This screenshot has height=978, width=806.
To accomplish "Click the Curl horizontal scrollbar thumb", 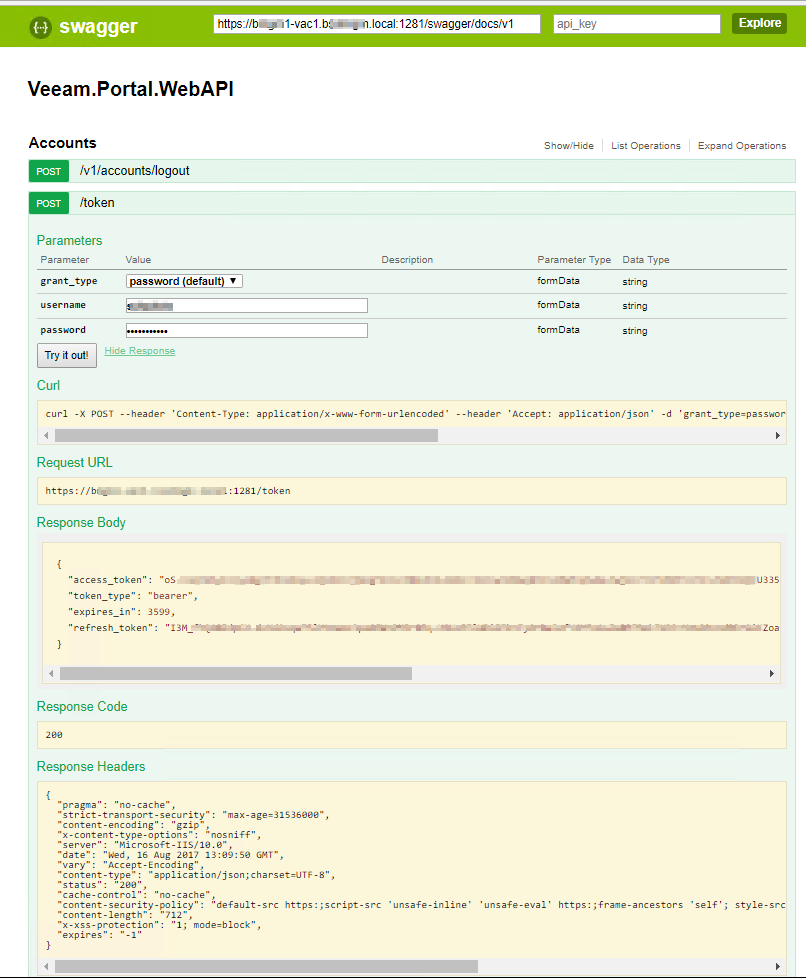I will [246, 435].
